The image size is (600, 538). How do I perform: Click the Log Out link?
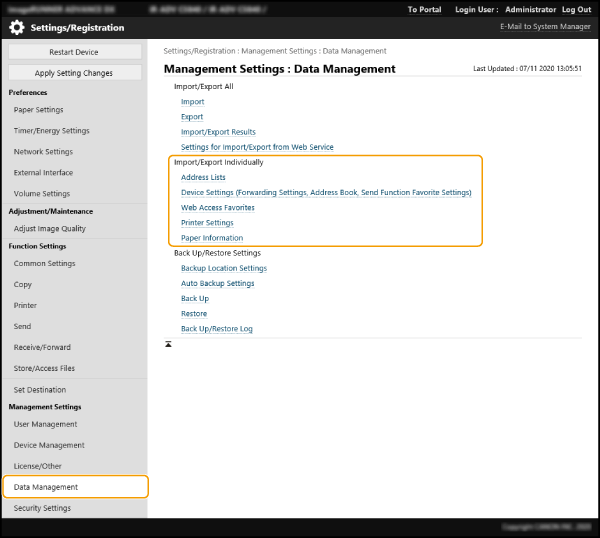click(x=576, y=9)
